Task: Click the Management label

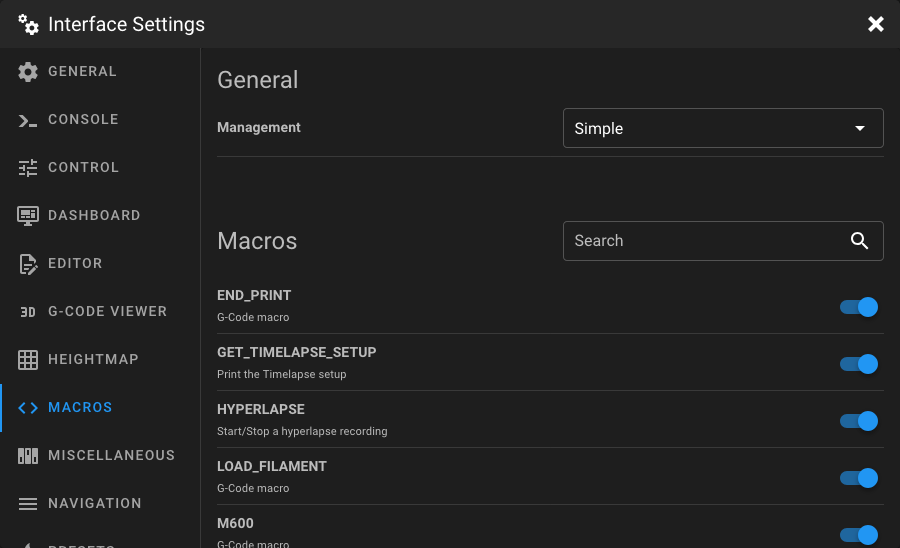Action: (x=258, y=127)
